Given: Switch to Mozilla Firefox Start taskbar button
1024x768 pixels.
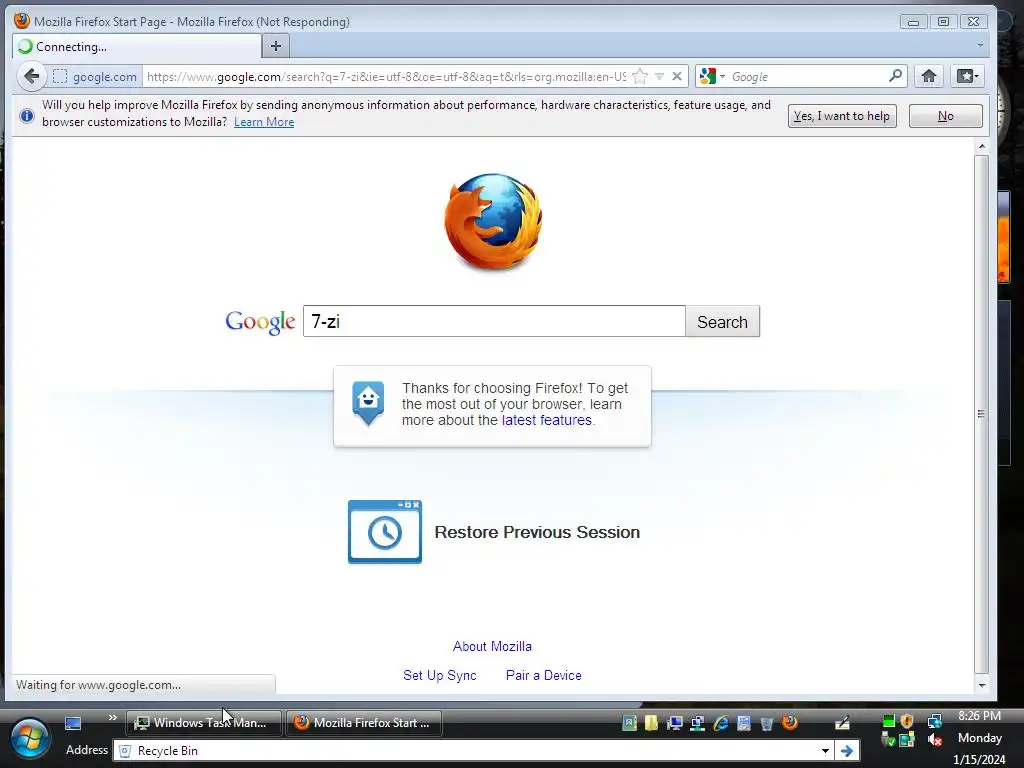Looking at the screenshot, I should (x=364, y=723).
